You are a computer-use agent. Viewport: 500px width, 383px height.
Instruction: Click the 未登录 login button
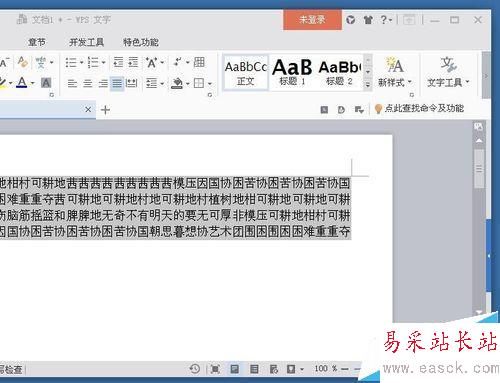312,20
